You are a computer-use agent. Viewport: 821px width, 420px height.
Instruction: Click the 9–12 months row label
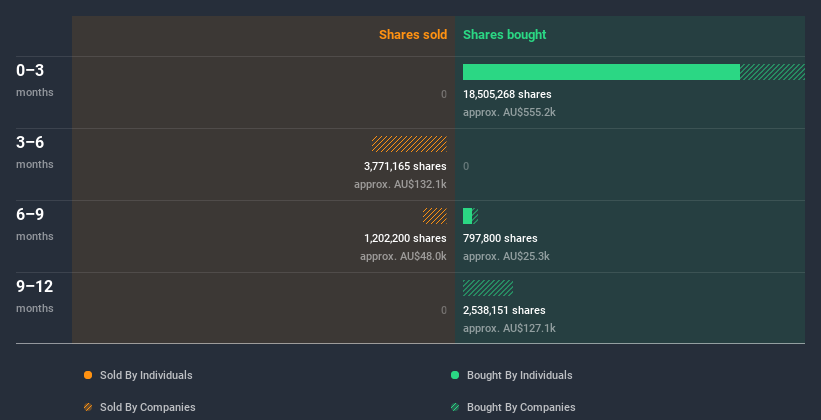[35, 296]
